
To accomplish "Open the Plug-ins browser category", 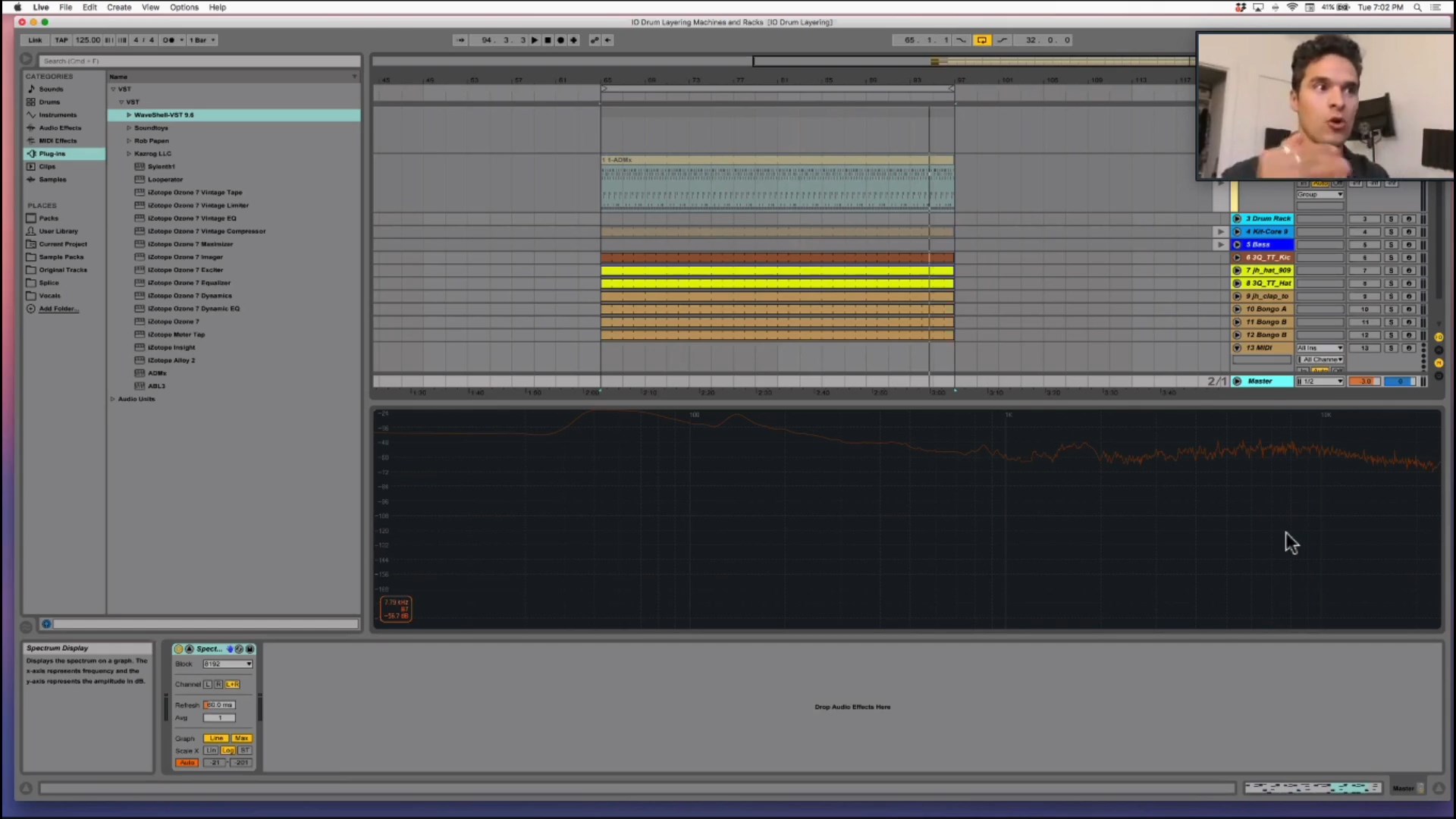I will pos(52,154).
